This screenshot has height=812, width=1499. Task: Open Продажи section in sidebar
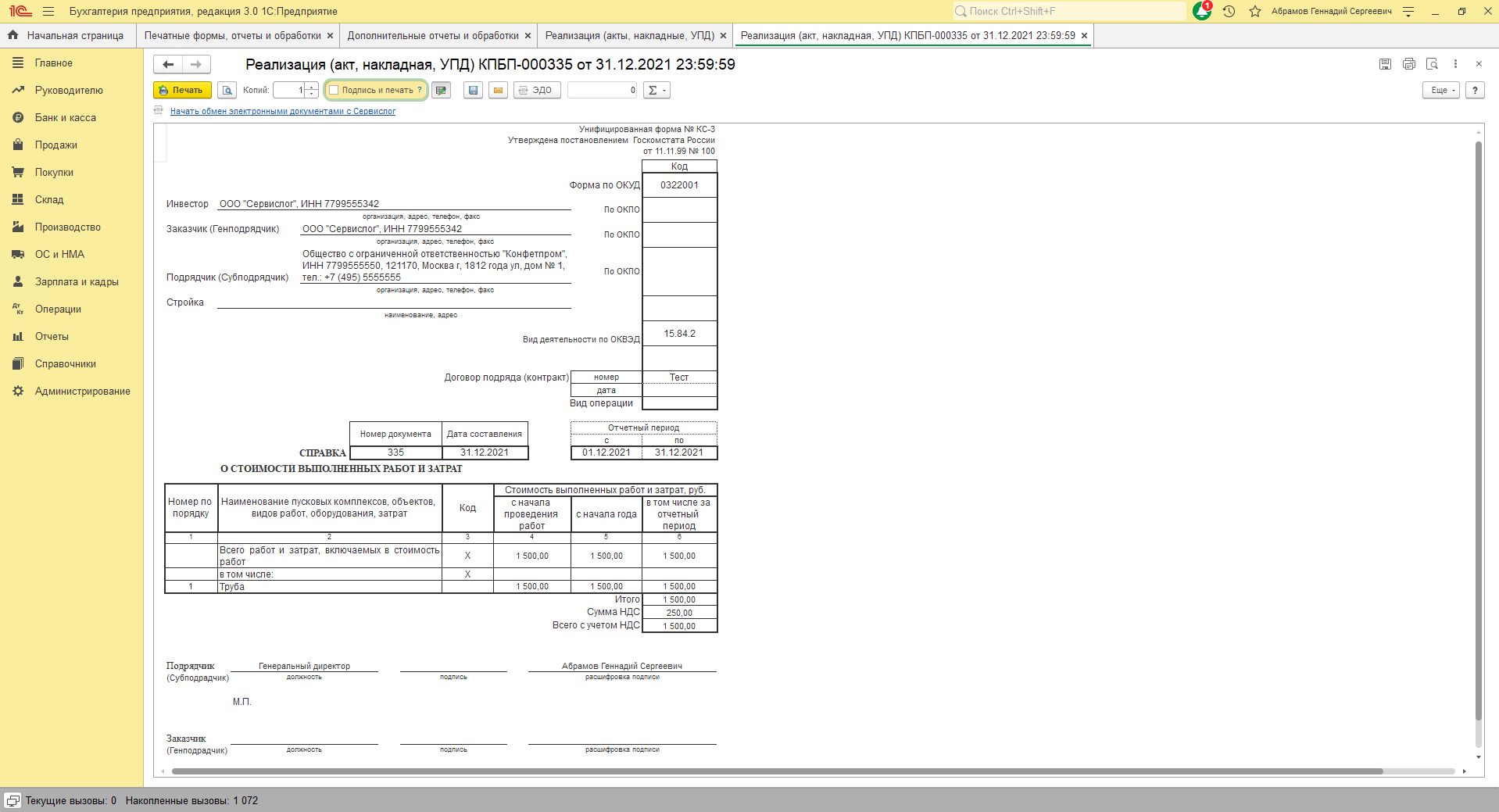pos(56,145)
